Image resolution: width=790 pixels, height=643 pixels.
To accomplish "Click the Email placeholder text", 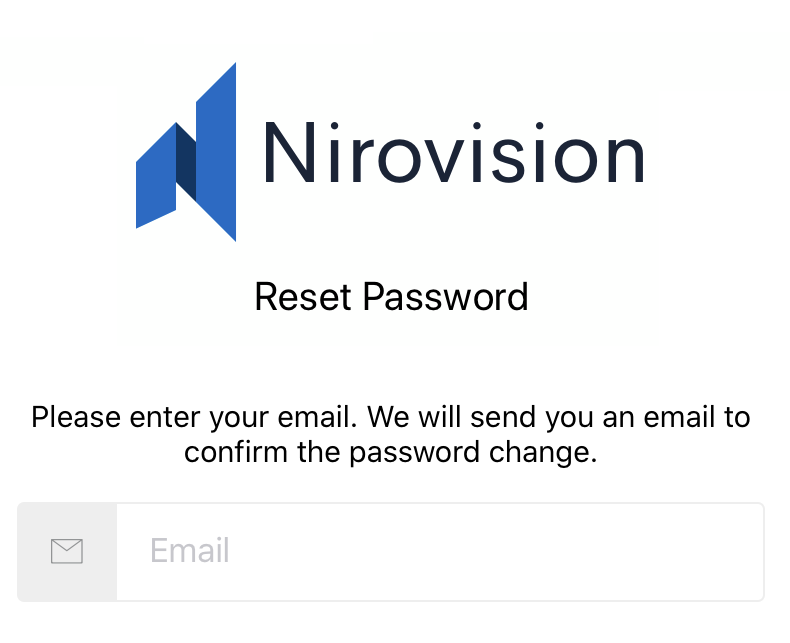I will (190, 551).
